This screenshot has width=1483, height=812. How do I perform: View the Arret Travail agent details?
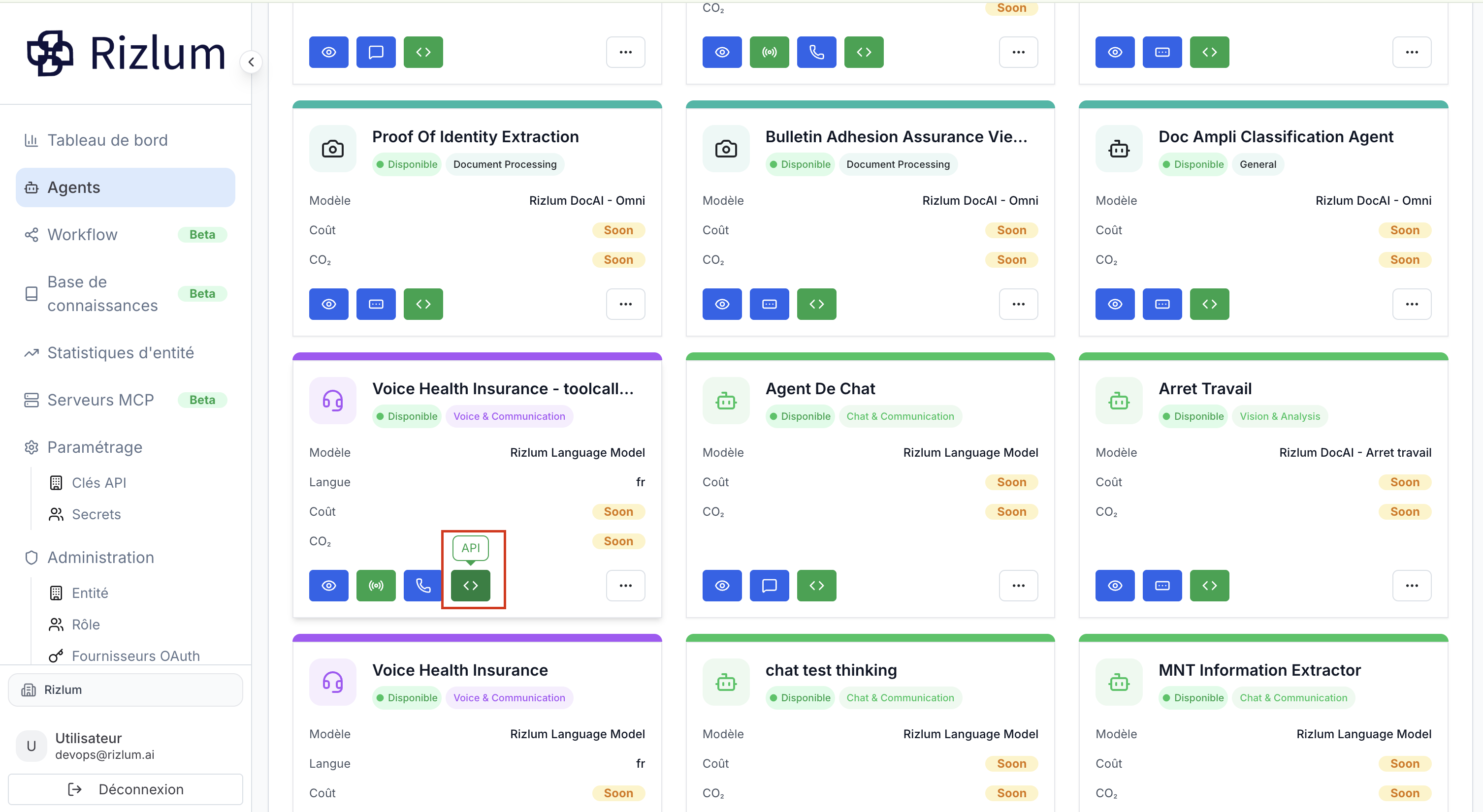tap(1115, 585)
